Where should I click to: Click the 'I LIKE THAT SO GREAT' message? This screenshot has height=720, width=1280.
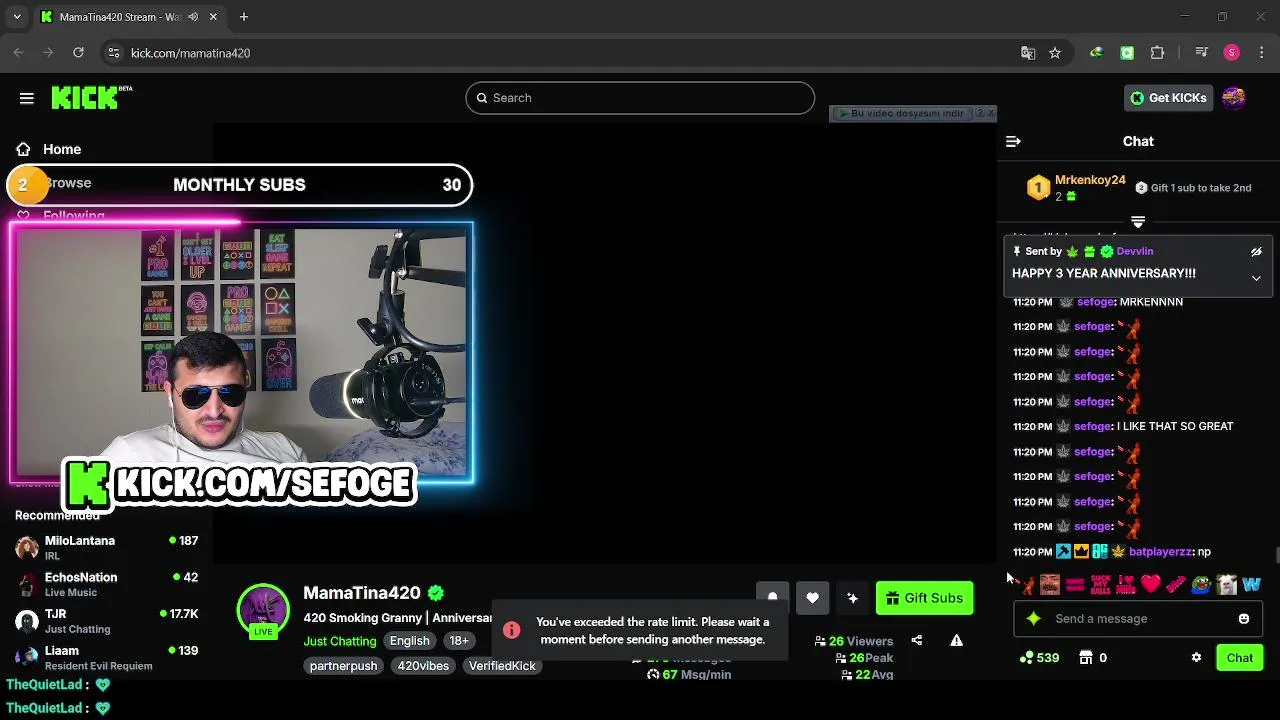(1175, 426)
